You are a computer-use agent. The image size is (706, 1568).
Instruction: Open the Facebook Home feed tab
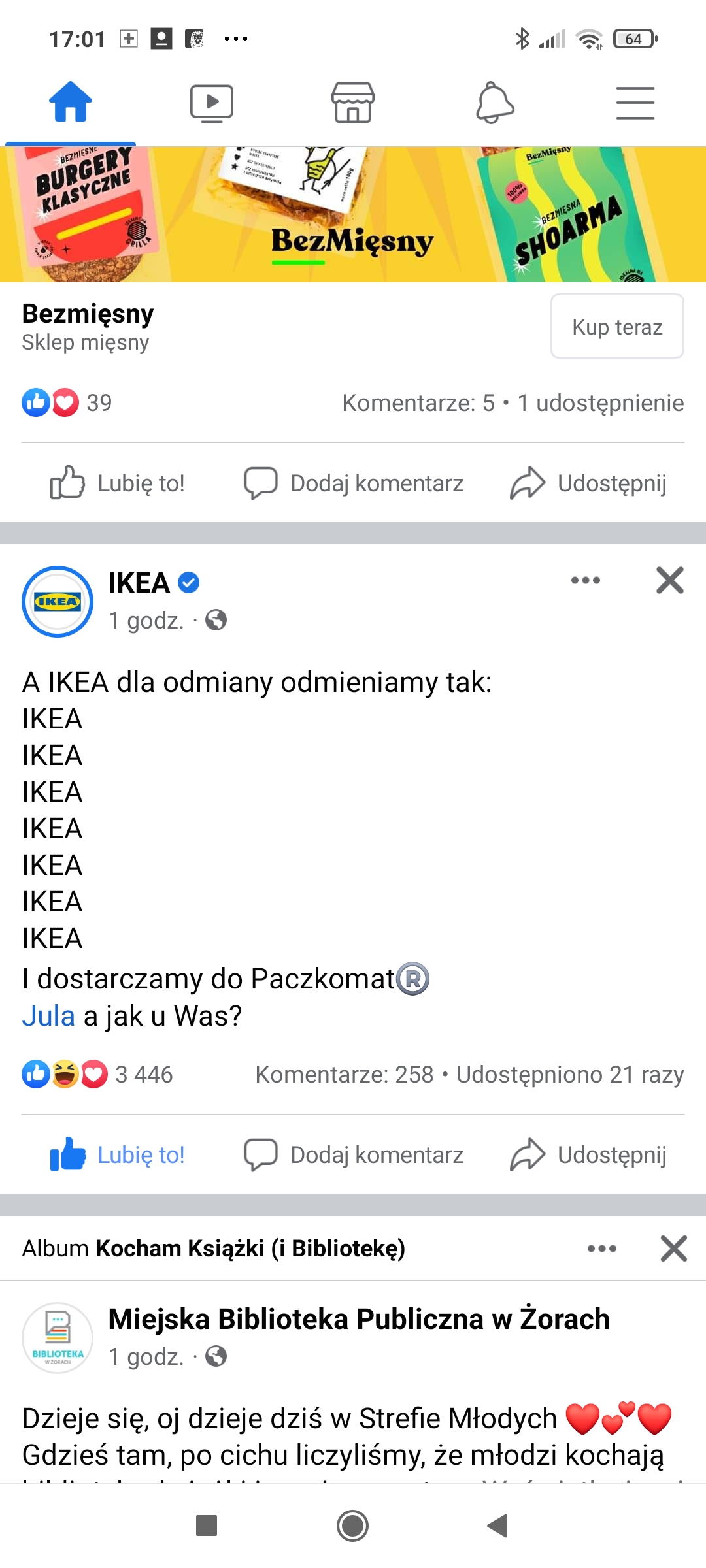(x=71, y=103)
